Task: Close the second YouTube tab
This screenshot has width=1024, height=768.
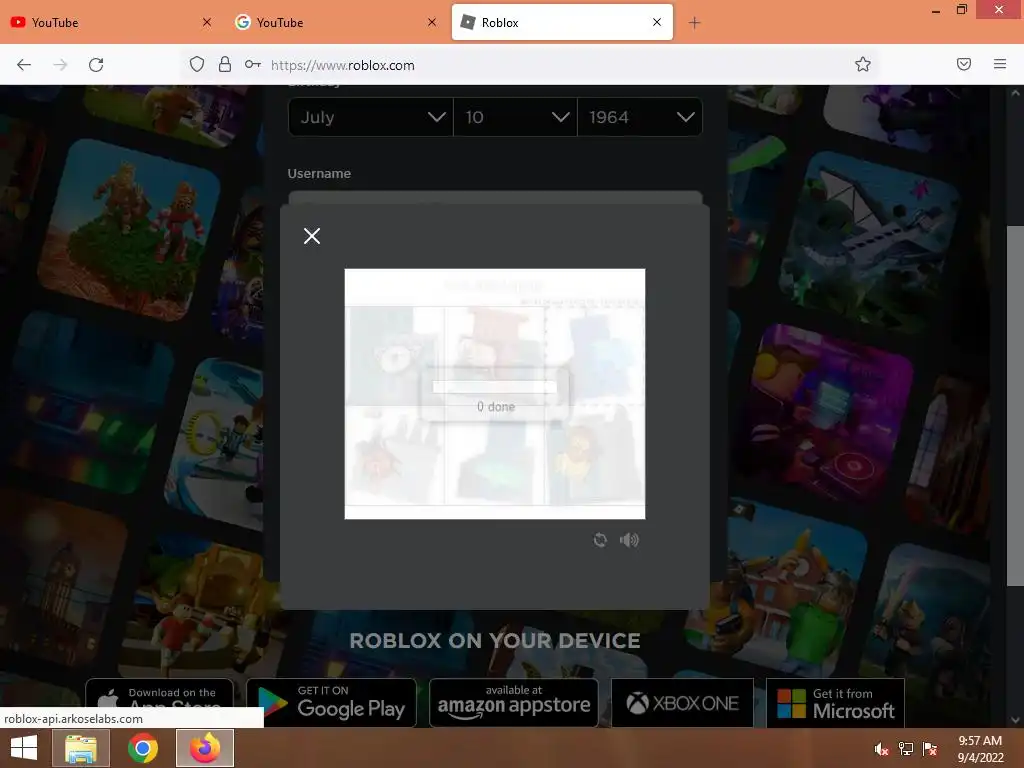Action: pyautogui.click(x=432, y=22)
